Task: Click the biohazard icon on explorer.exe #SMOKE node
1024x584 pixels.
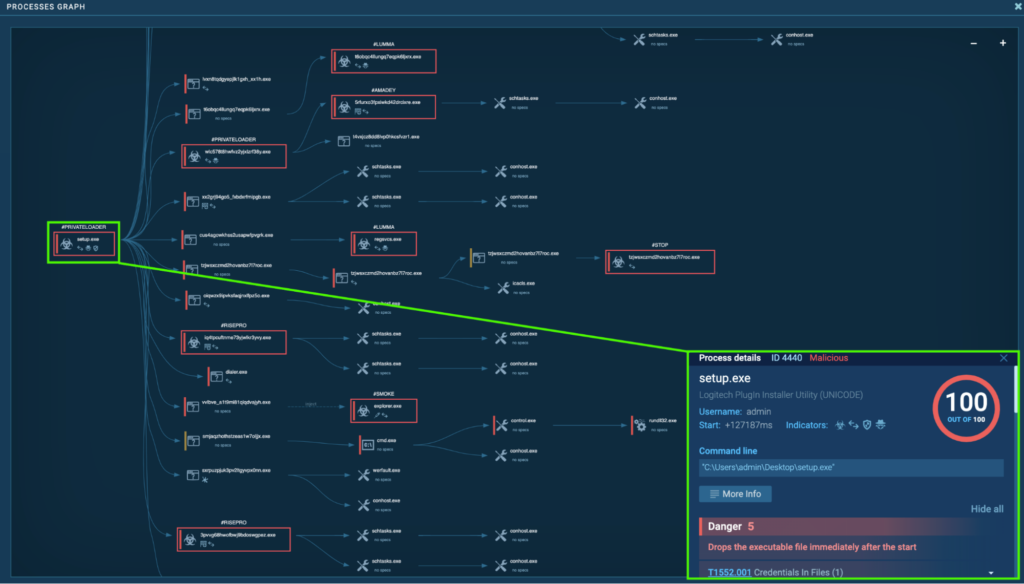Action: click(x=364, y=409)
